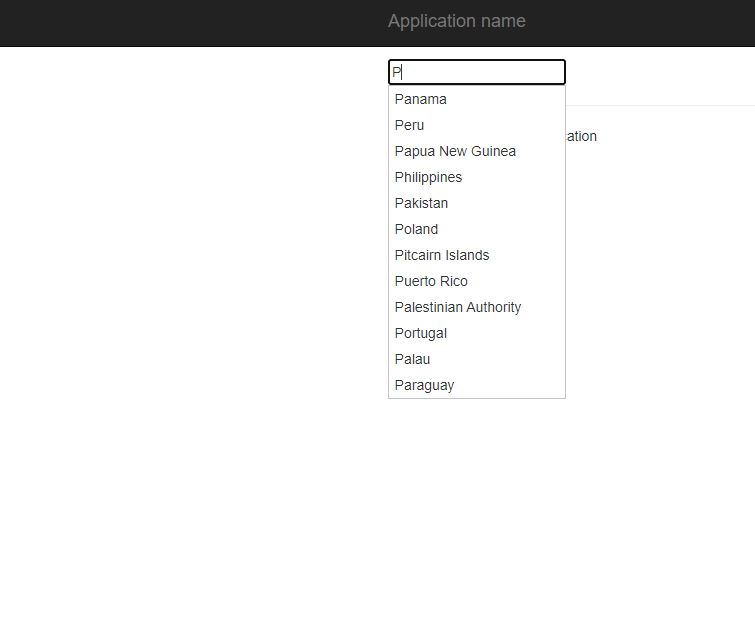The width and height of the screenshot is (755, 630).
Task: Choose Puerto Rico from the list
Action: tap(477, 281)
